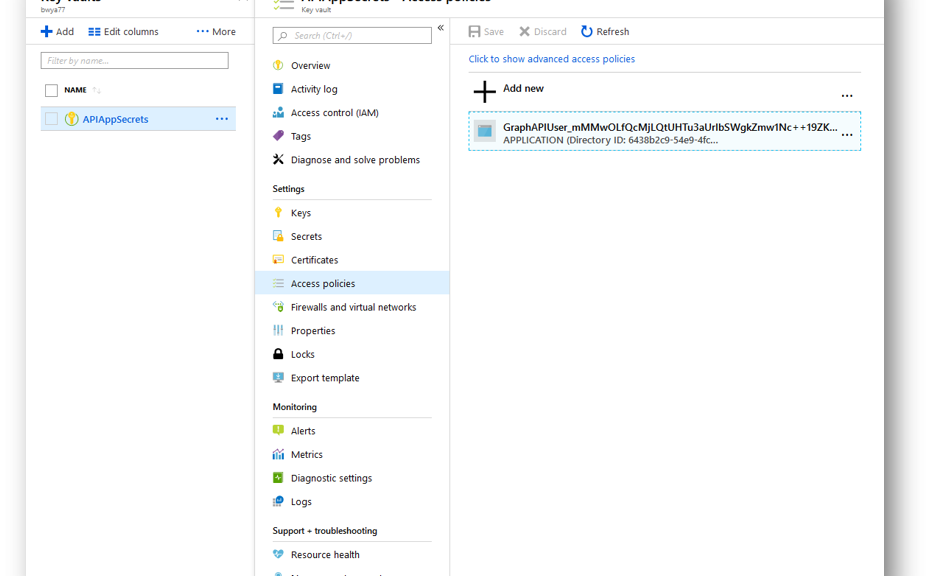
Task: Click the Add new label
Action: 523,88
